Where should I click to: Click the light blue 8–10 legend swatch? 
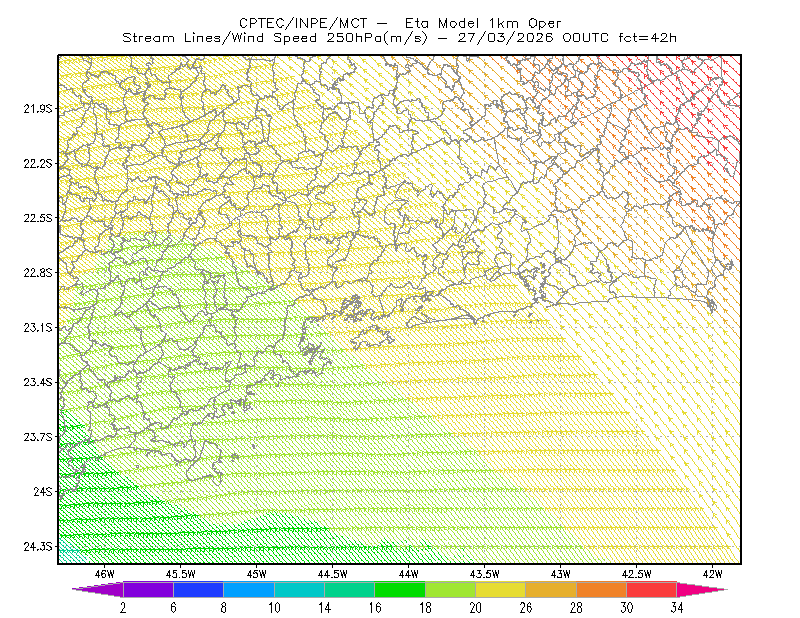(249, 589)
